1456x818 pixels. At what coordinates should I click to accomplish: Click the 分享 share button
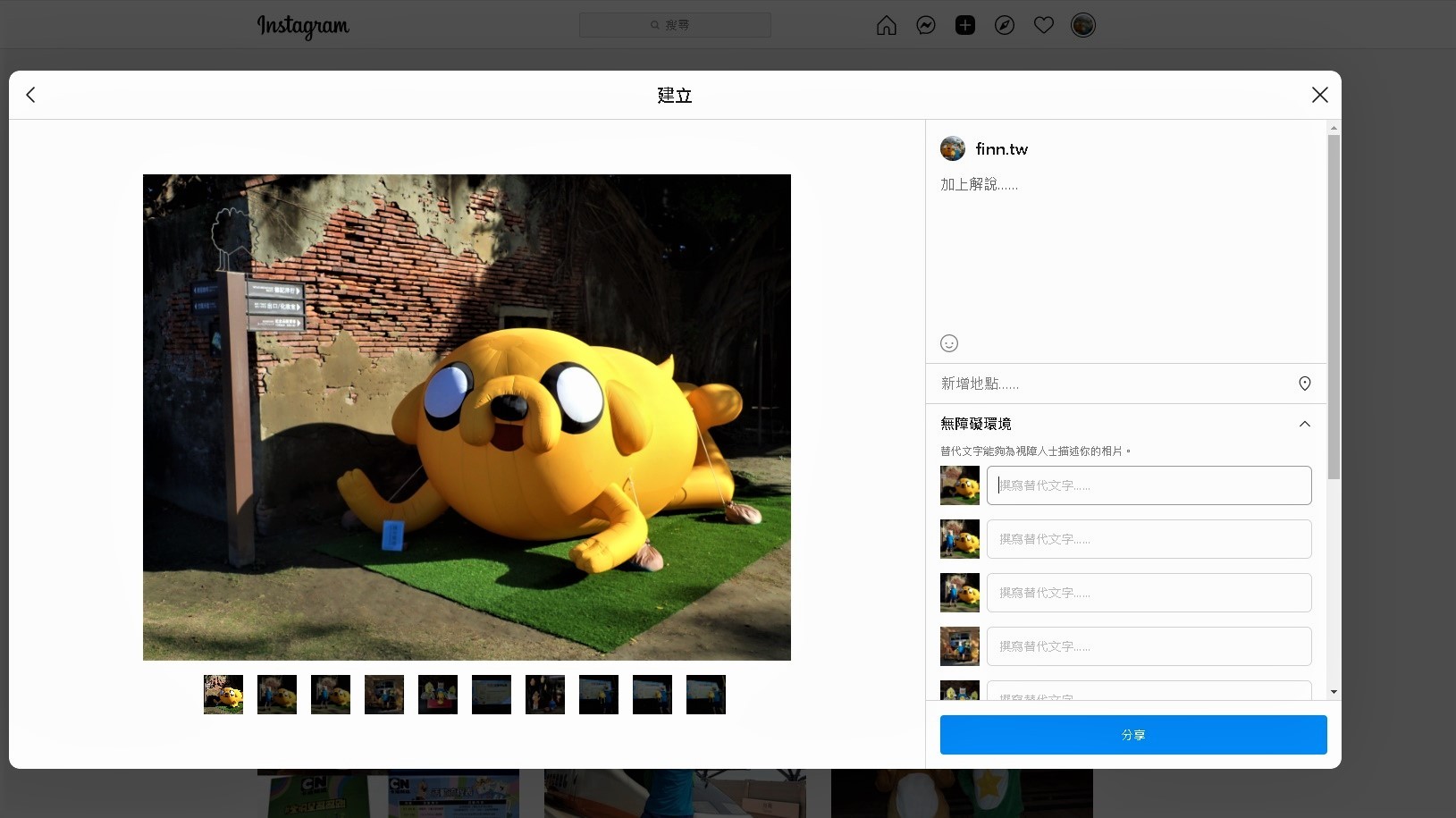pos(1133,735)
